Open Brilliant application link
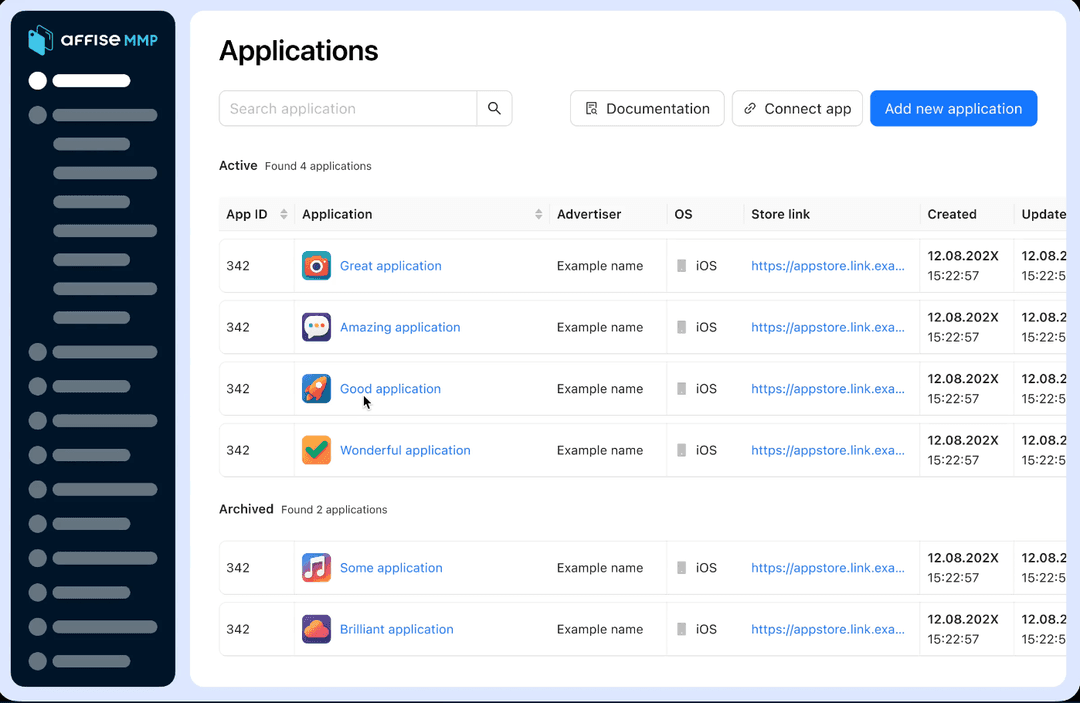 (397, 629)
